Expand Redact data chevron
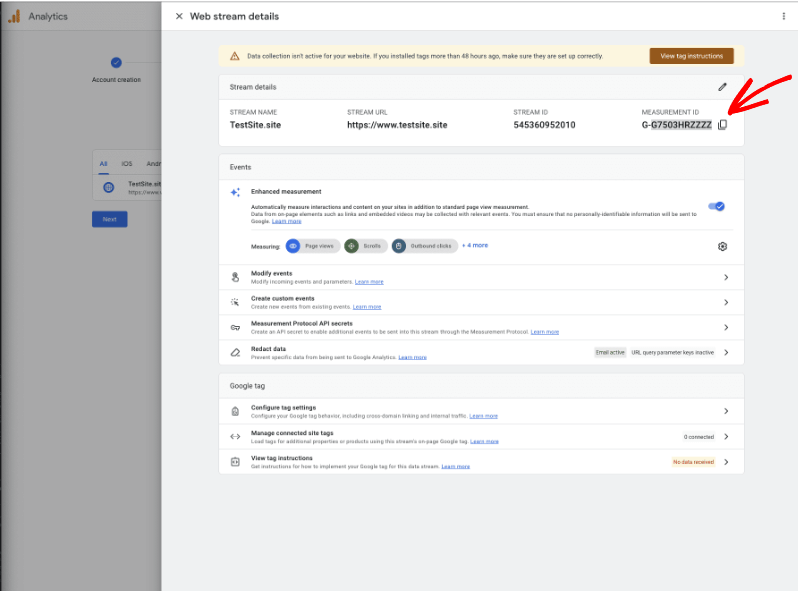798x591 pixels. [726, 352]
